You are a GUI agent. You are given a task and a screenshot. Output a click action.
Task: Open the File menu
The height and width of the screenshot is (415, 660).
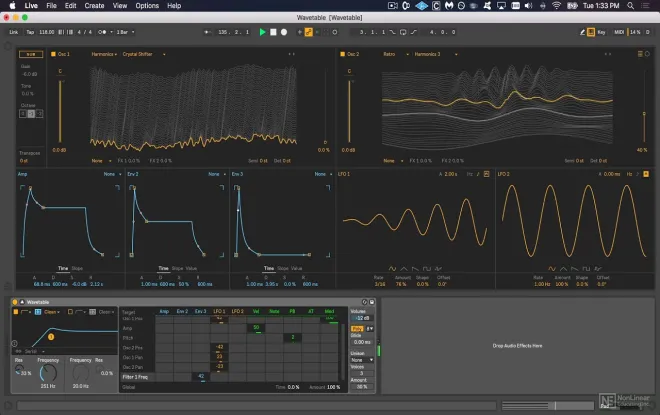click(x=51, y=5)
